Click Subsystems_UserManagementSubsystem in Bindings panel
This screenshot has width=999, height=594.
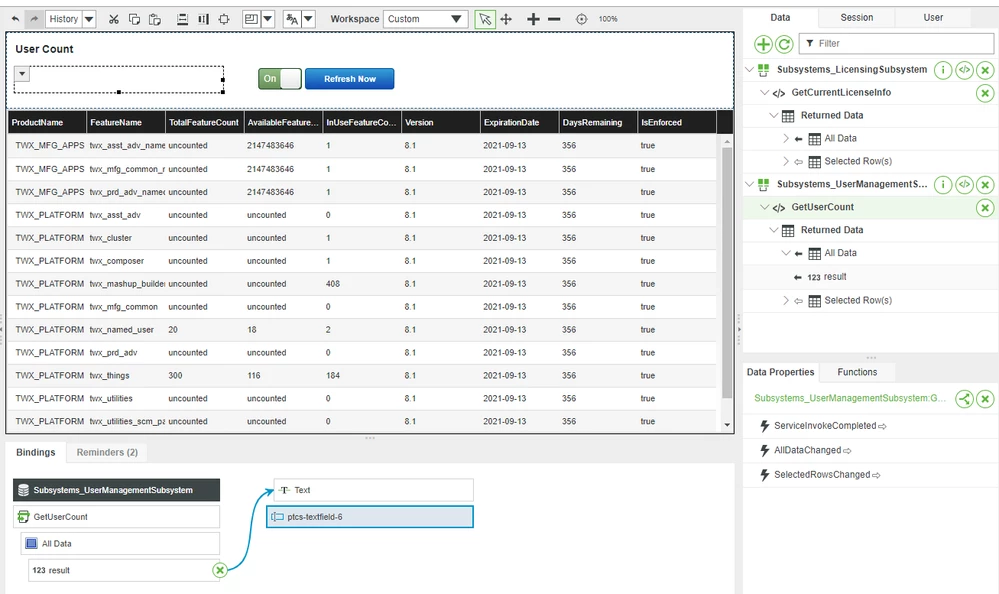117,490
